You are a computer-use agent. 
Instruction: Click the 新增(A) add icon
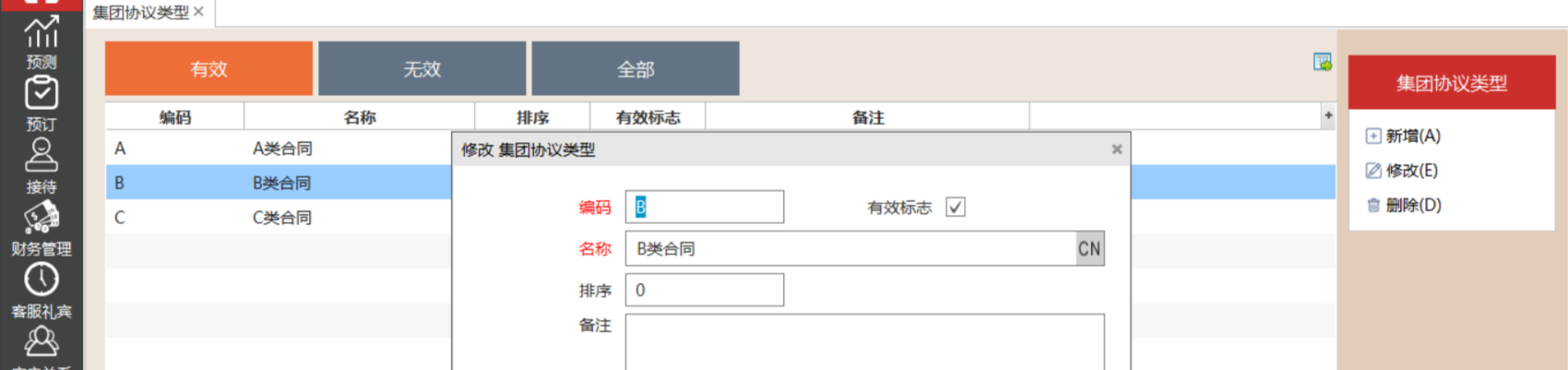(1373, 137)
